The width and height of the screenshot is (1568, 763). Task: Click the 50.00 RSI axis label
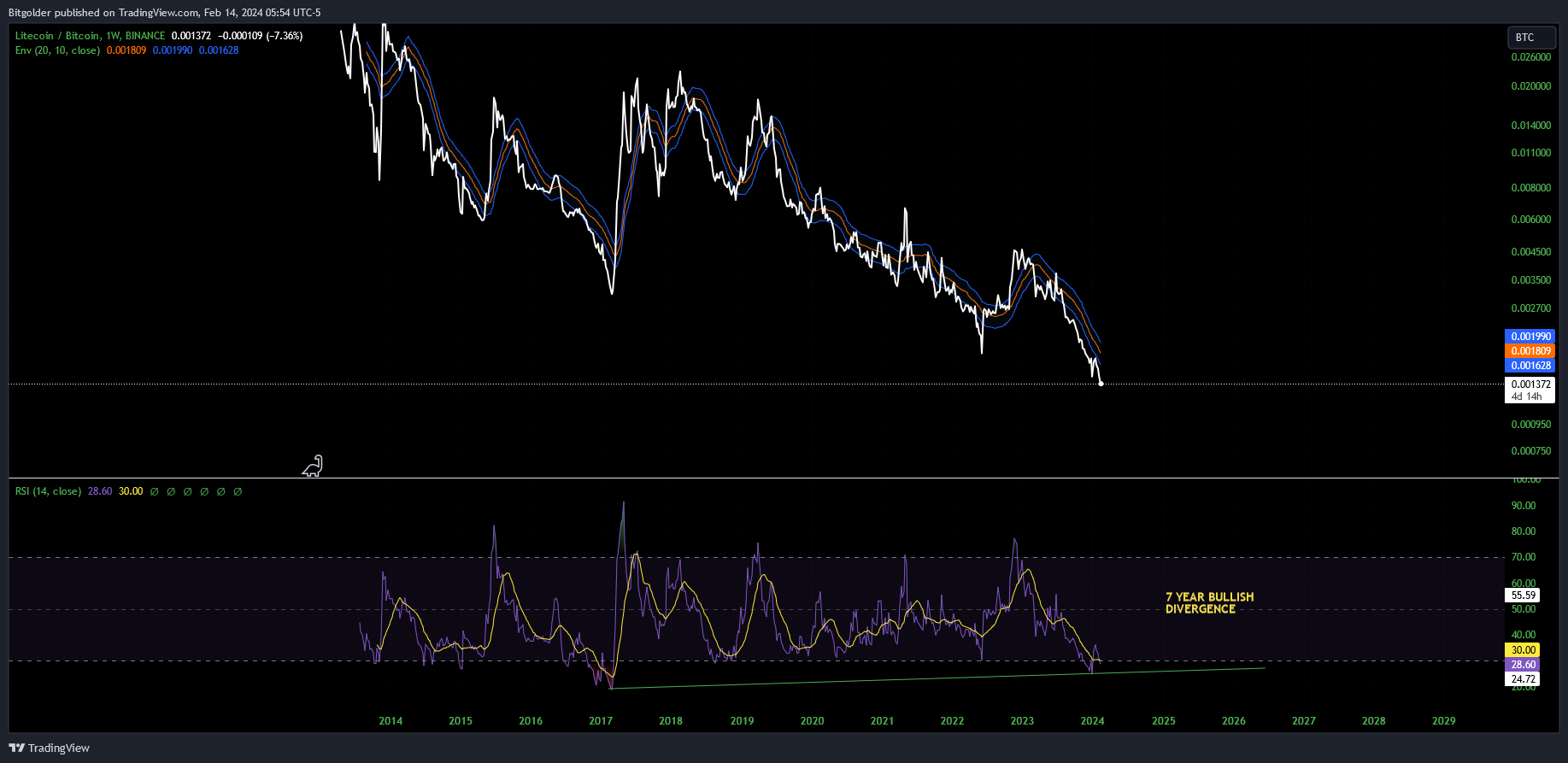click(x=1524, y=609)
